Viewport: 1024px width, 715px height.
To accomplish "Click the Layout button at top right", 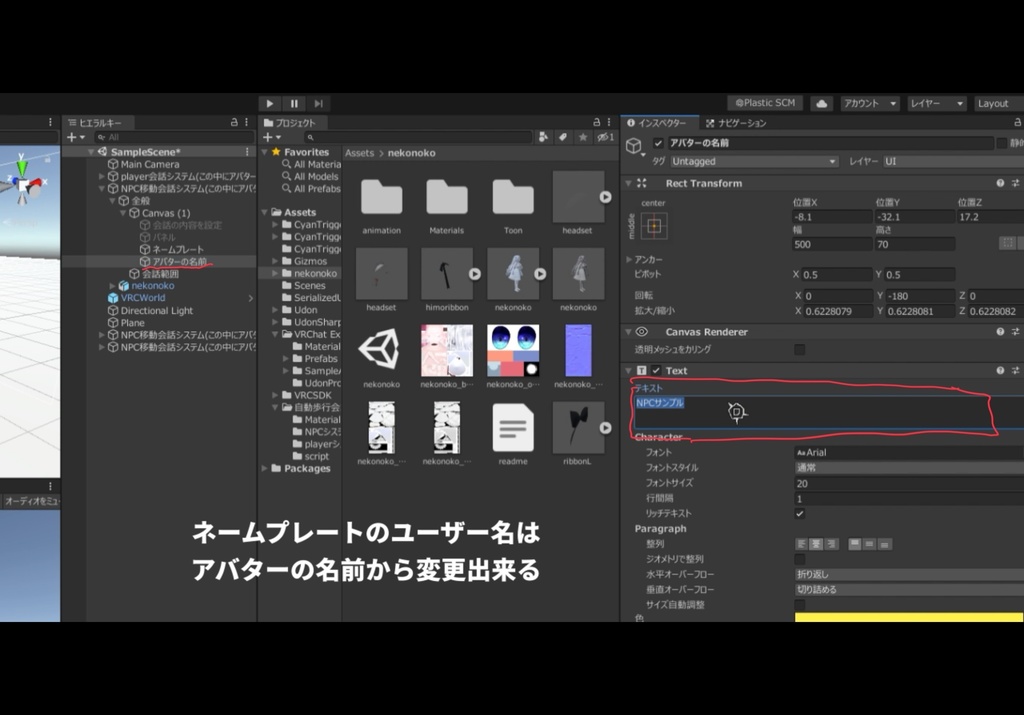I will pos(993,103).
